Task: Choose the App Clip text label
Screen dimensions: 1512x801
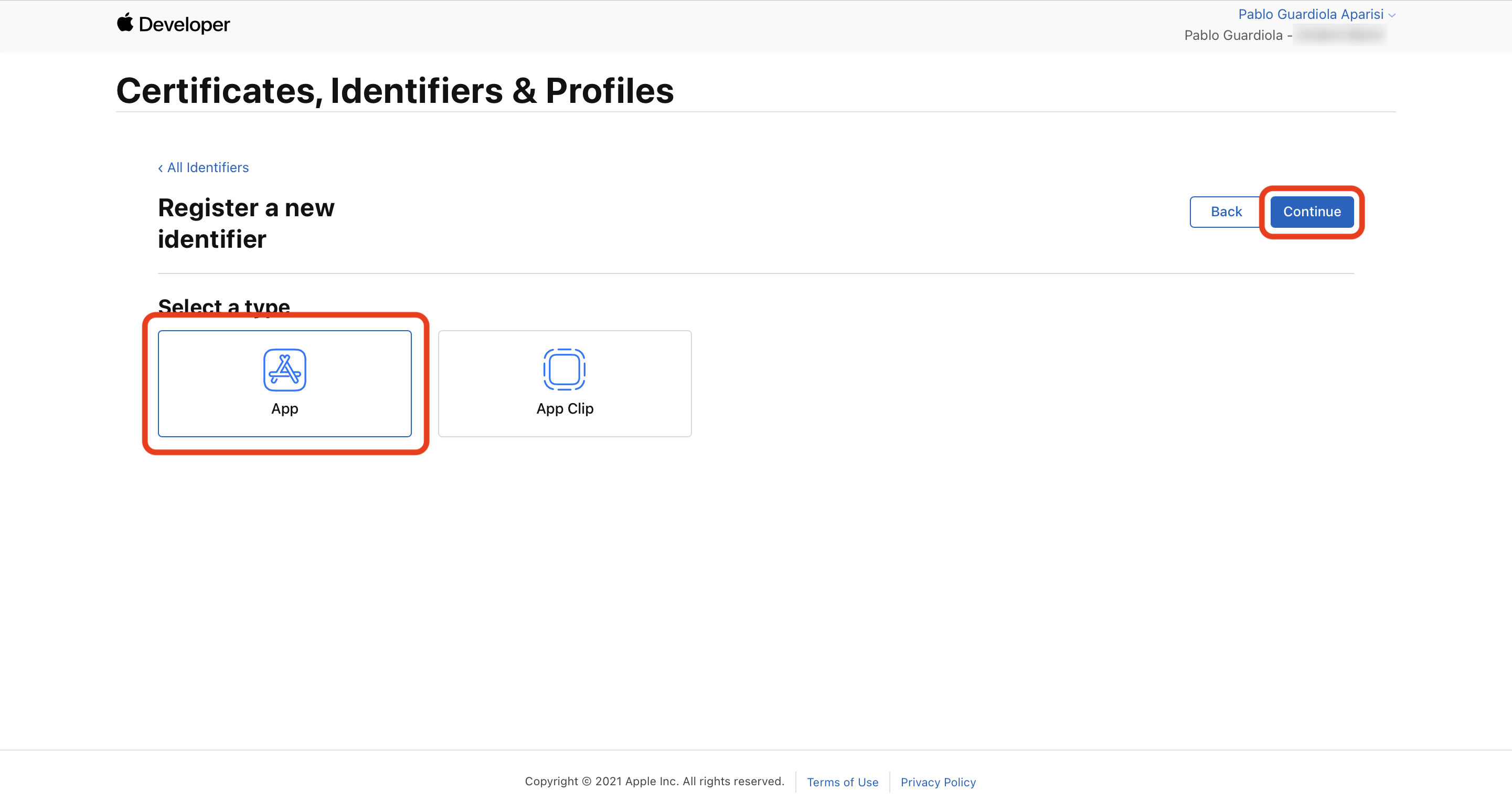Action: click(x=565, y=409)
